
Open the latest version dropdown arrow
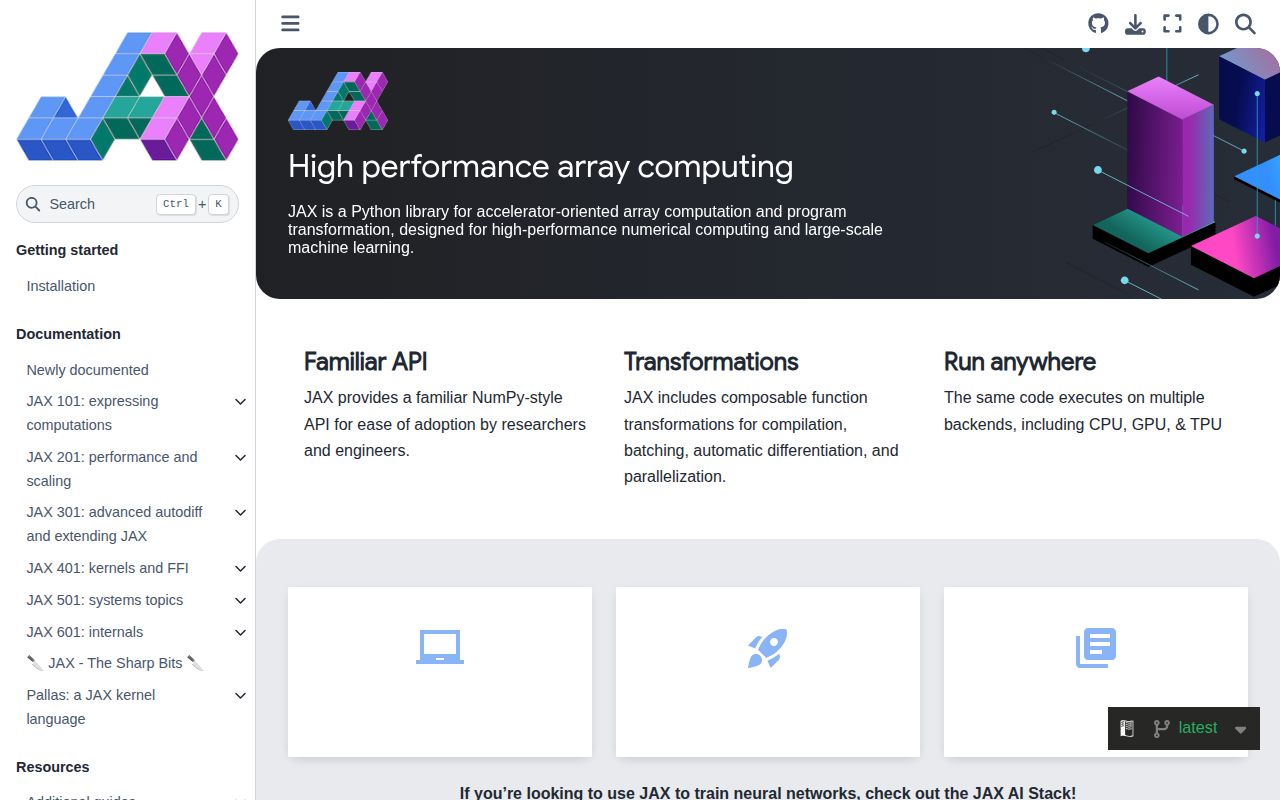point(1240,729)
